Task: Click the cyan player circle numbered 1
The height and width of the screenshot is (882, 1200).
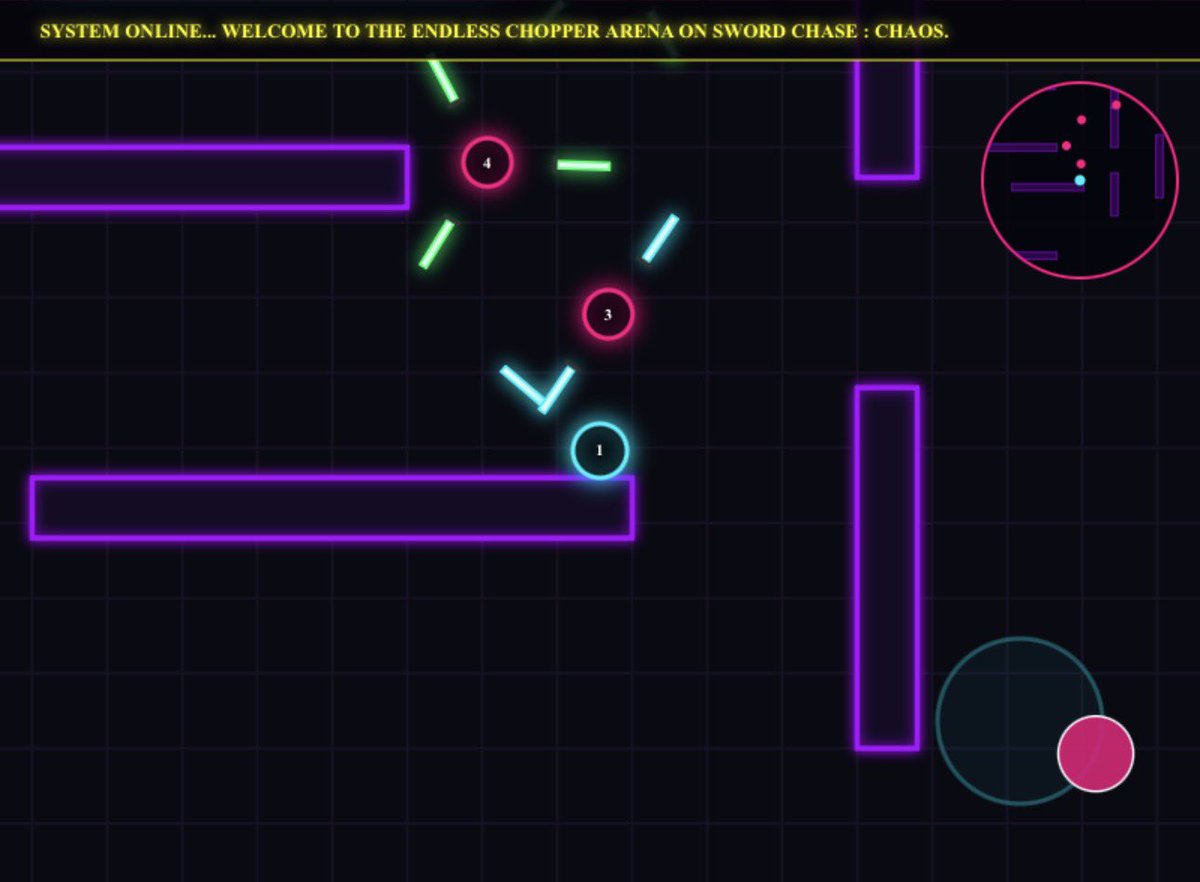Action: (x=600, y=451)
